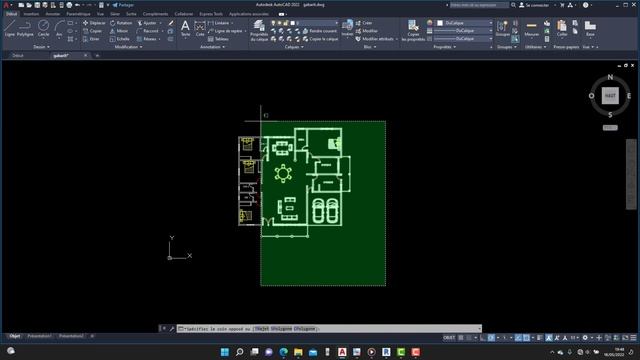Select the Arc tool

coord(59,29)
